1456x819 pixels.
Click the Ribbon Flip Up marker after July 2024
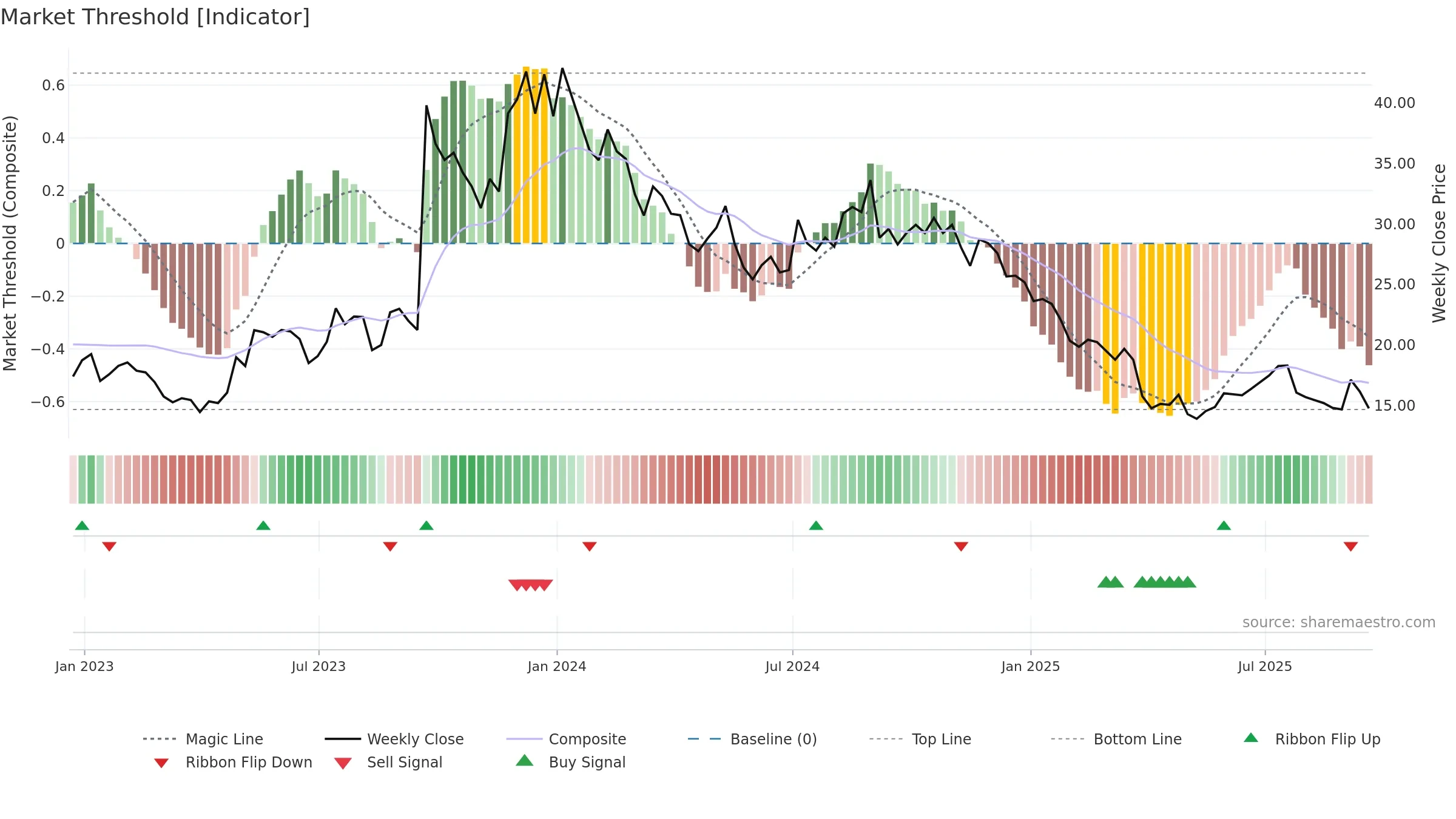click(816, 525)
